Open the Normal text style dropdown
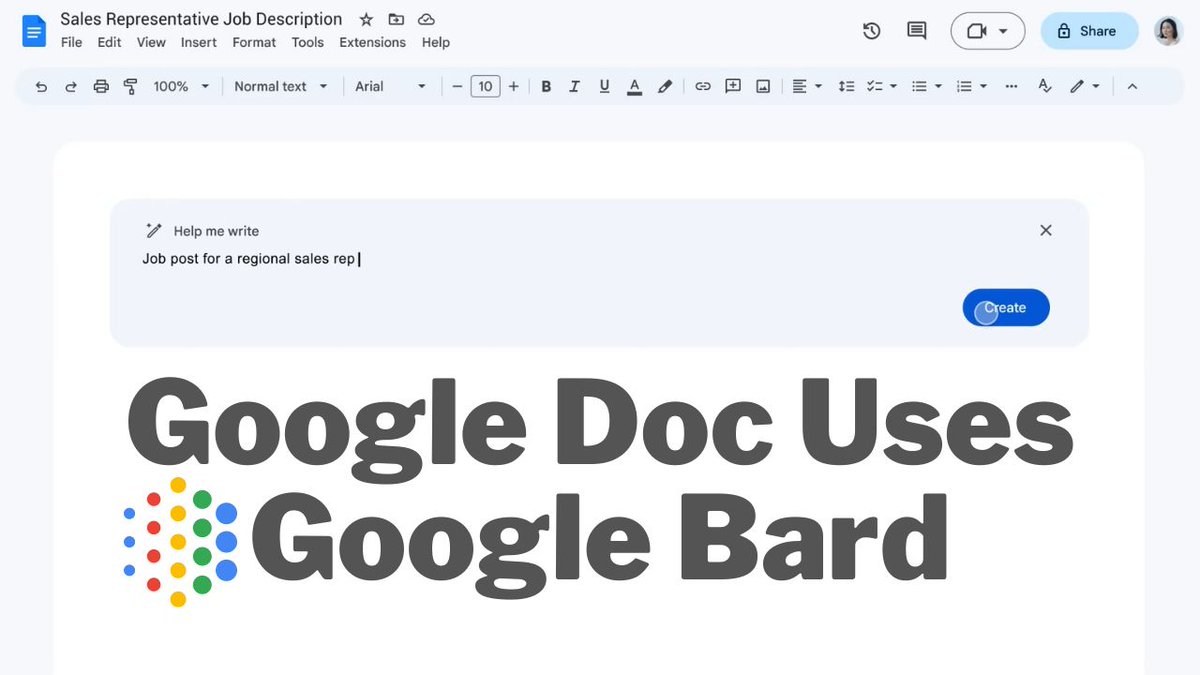The width and height of the screenshot is (1200, 675). point(281,87)
